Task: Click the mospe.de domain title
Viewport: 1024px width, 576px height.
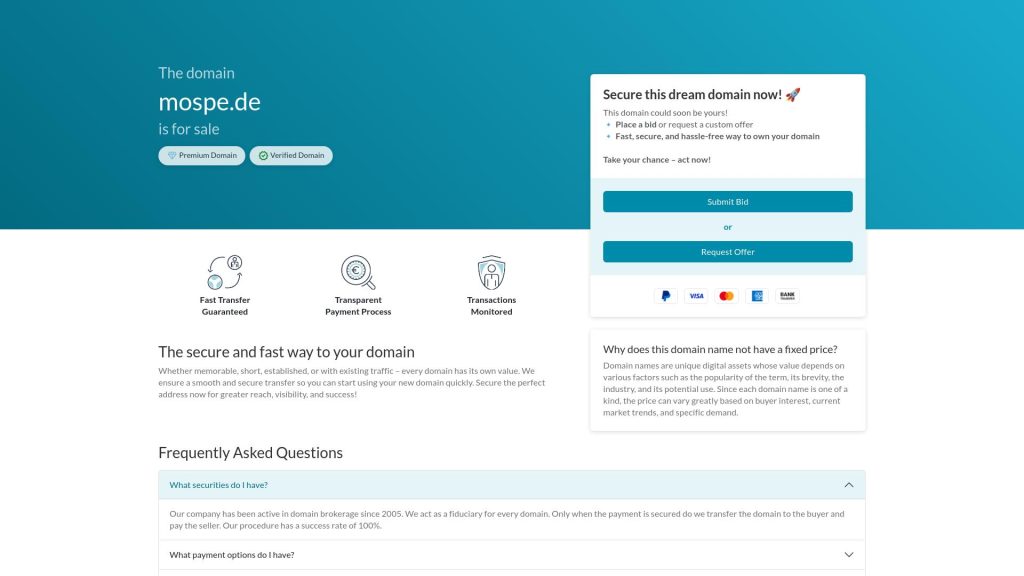Action: click(209, 102)
